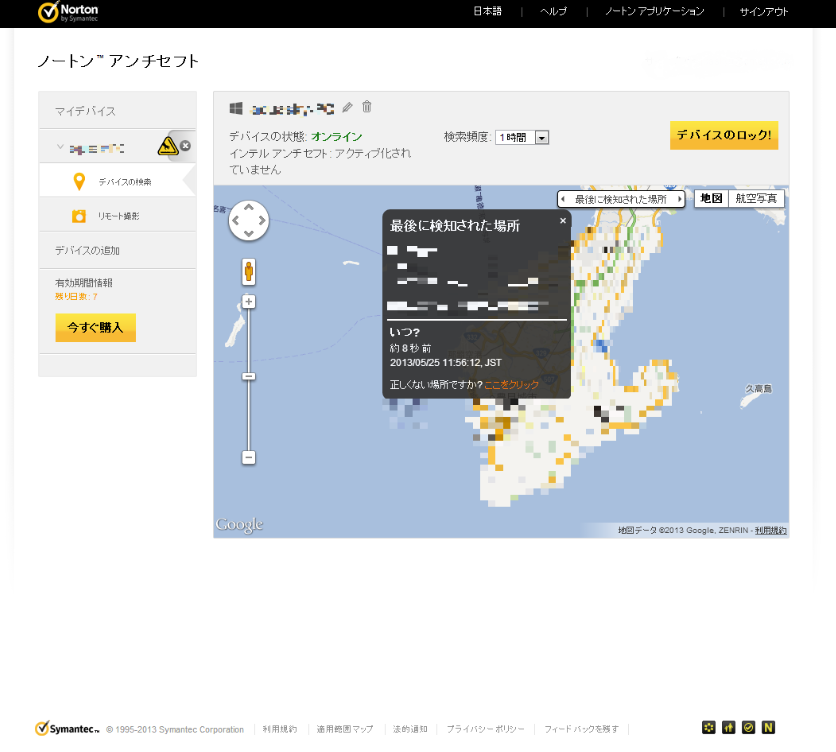The image size is (836, 752).
Task: Click the プライバシー ポリシー footer link
Action: [x=485, y=729]
